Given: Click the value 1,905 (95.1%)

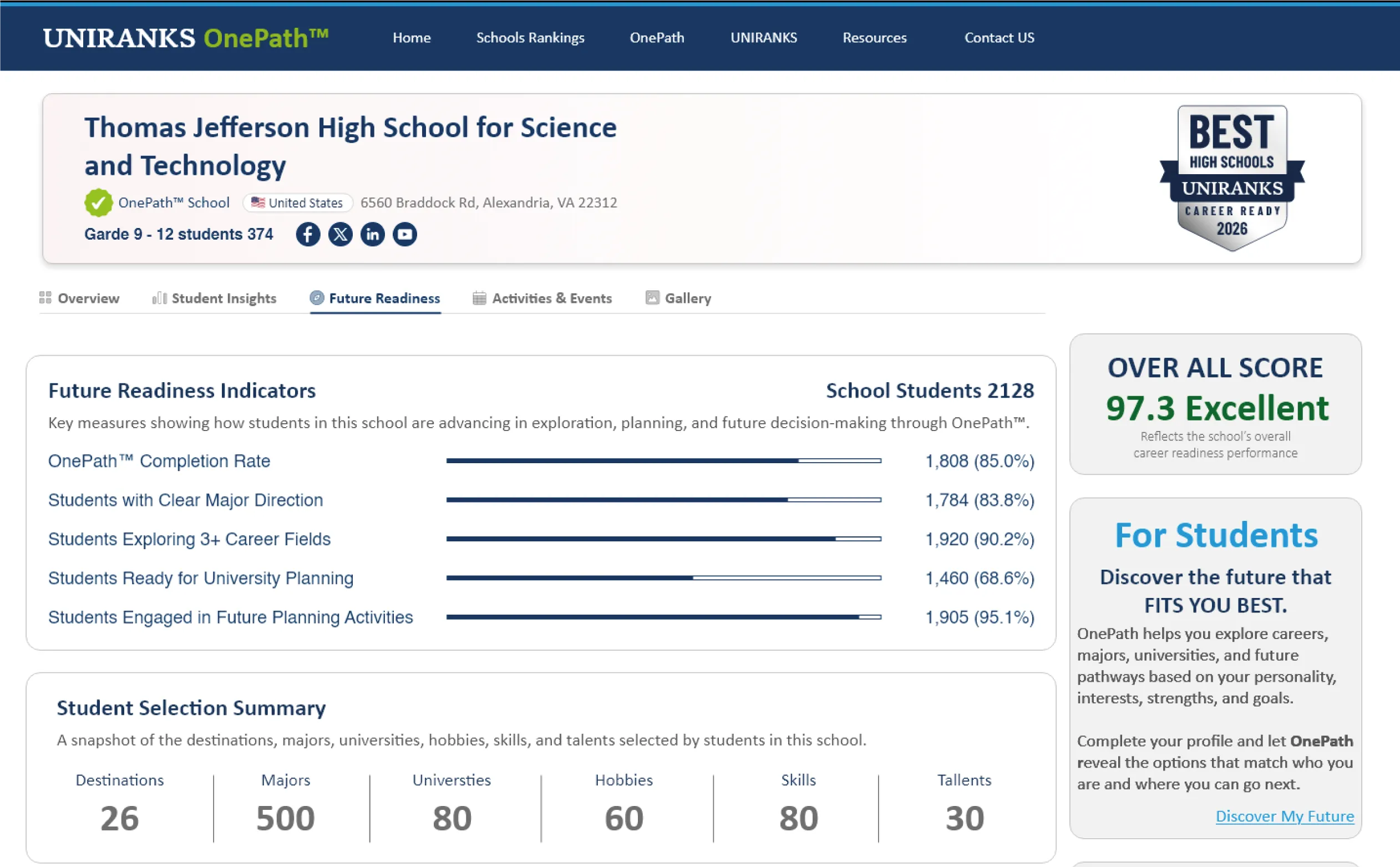Looking at the screenshot, I should pyautogui.click(x=980, y=617).
